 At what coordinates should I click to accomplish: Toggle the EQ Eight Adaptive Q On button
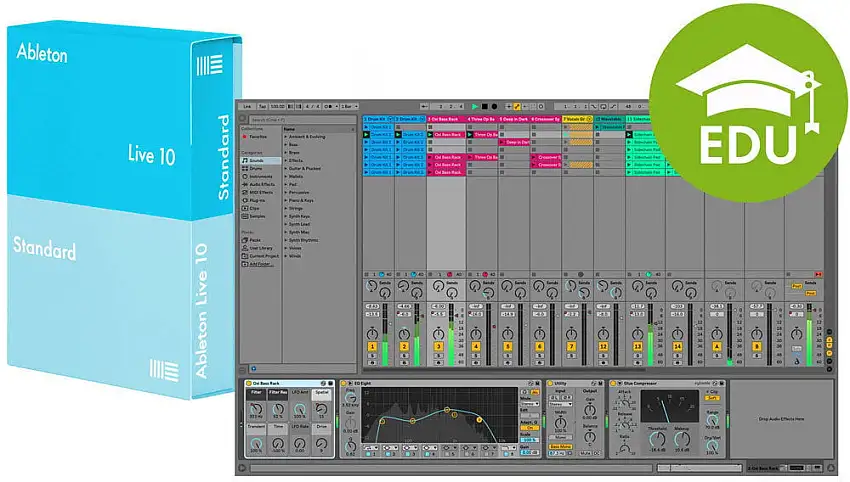click(x=530, y=428)
